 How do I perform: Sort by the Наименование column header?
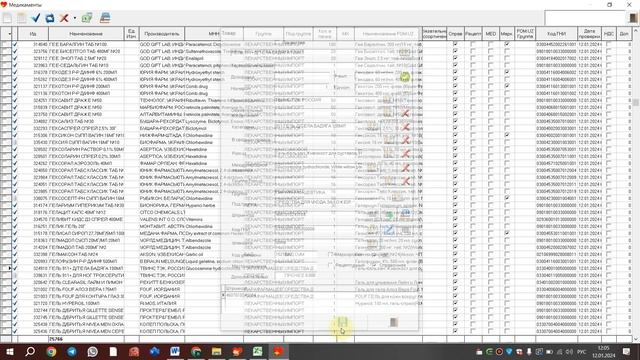click(x=86, y=34)
